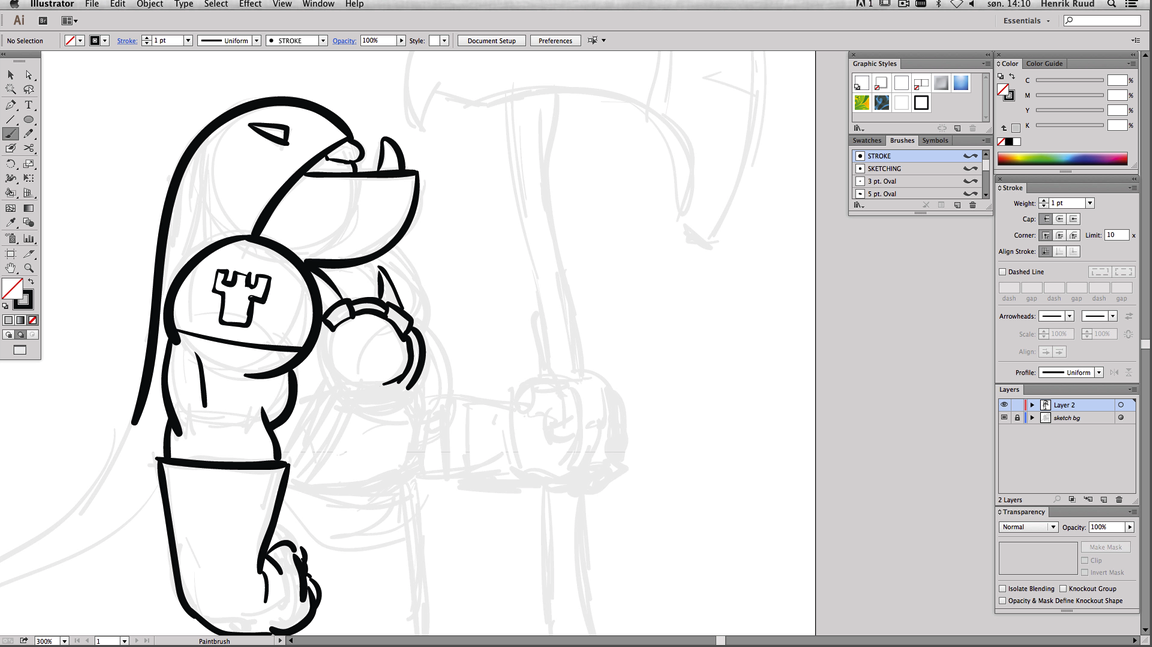Choose the Artboard tool
Image resolution: width=1152 pixels, height=647 pixels.
tap(10, 253)
